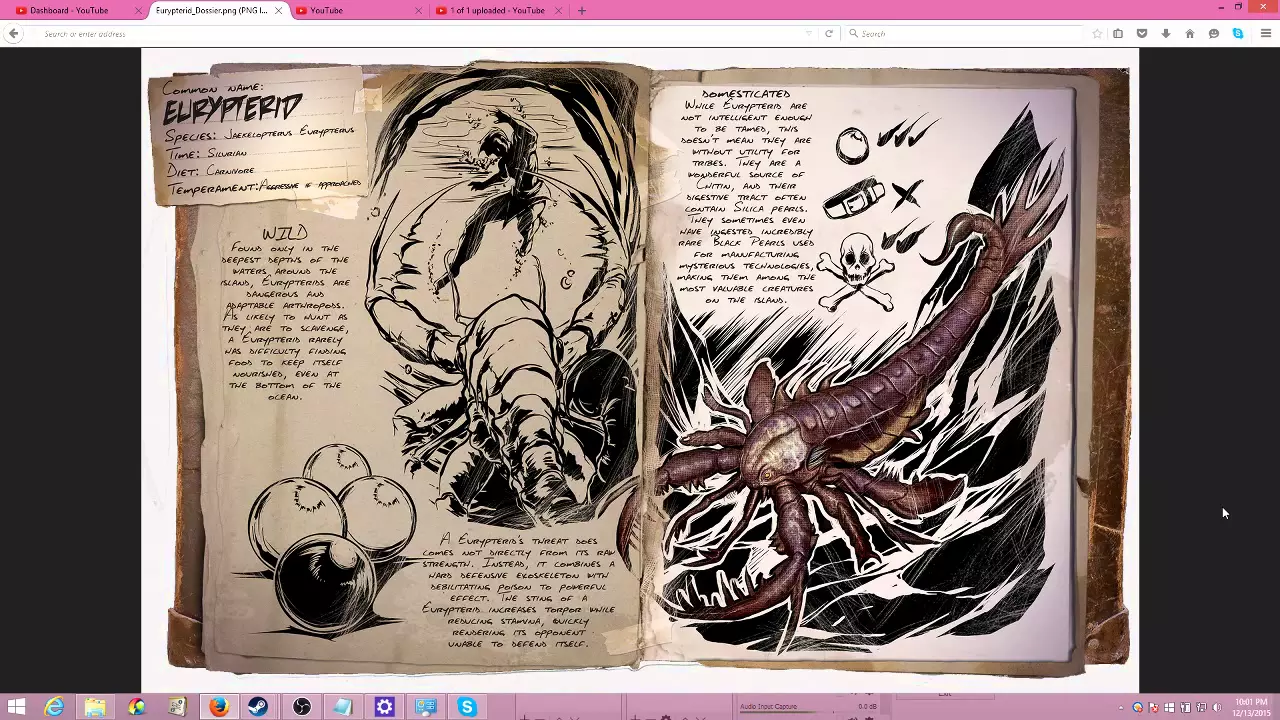Viewport: 1280px width, 720px height.
Task: Open the Windows Start button
Action: (17, 707)
